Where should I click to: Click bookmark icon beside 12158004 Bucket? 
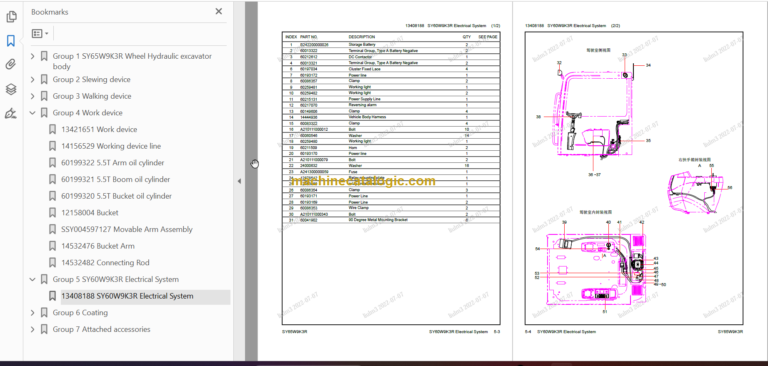tap(52, 213)
